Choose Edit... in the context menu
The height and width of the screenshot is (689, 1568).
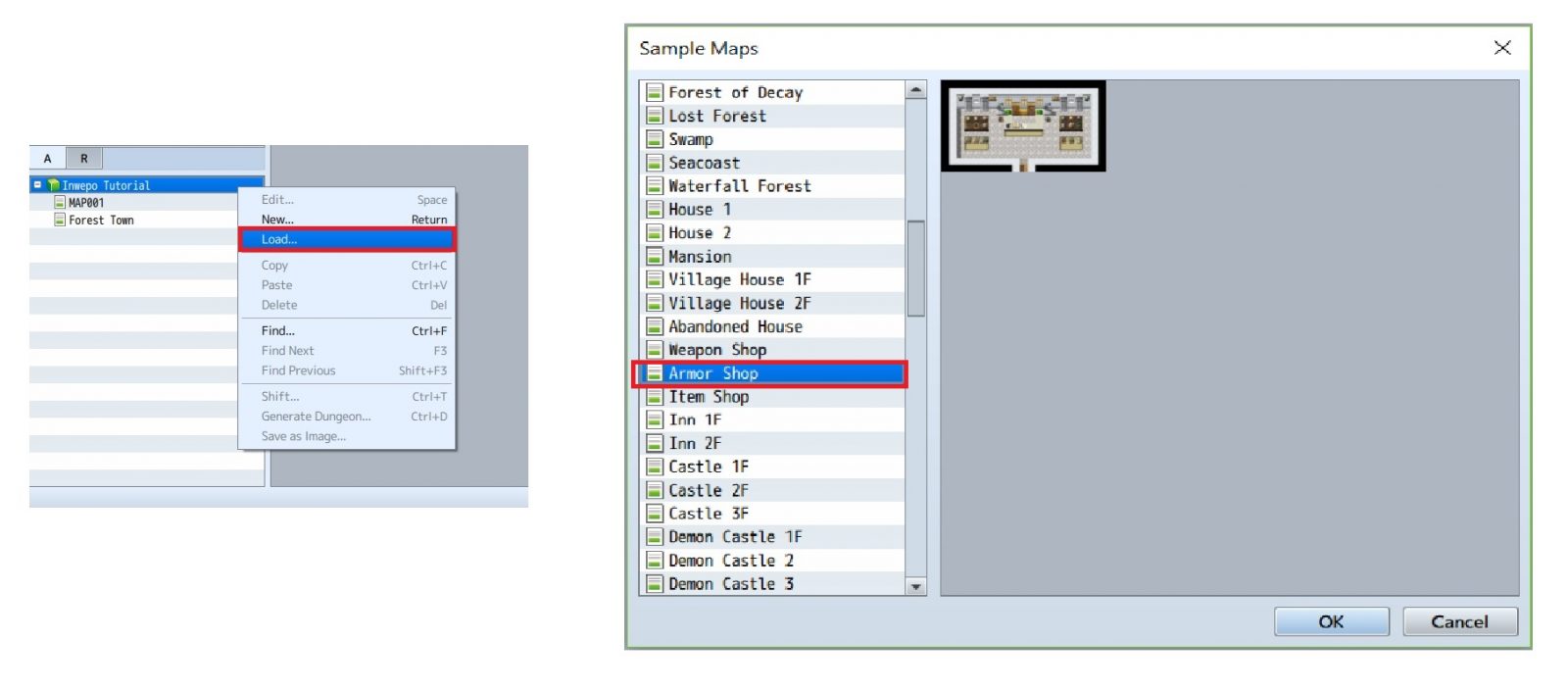point(347,200)
